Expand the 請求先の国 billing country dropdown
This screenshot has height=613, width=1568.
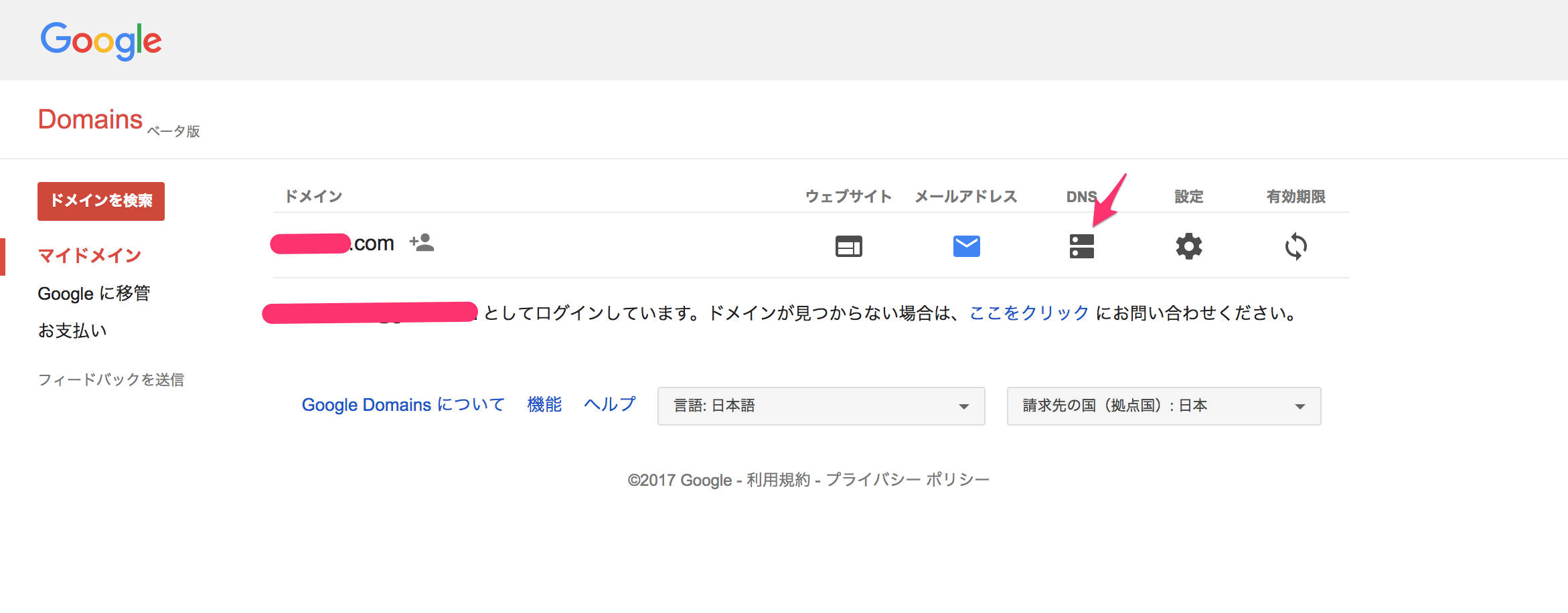(1164, 406)
